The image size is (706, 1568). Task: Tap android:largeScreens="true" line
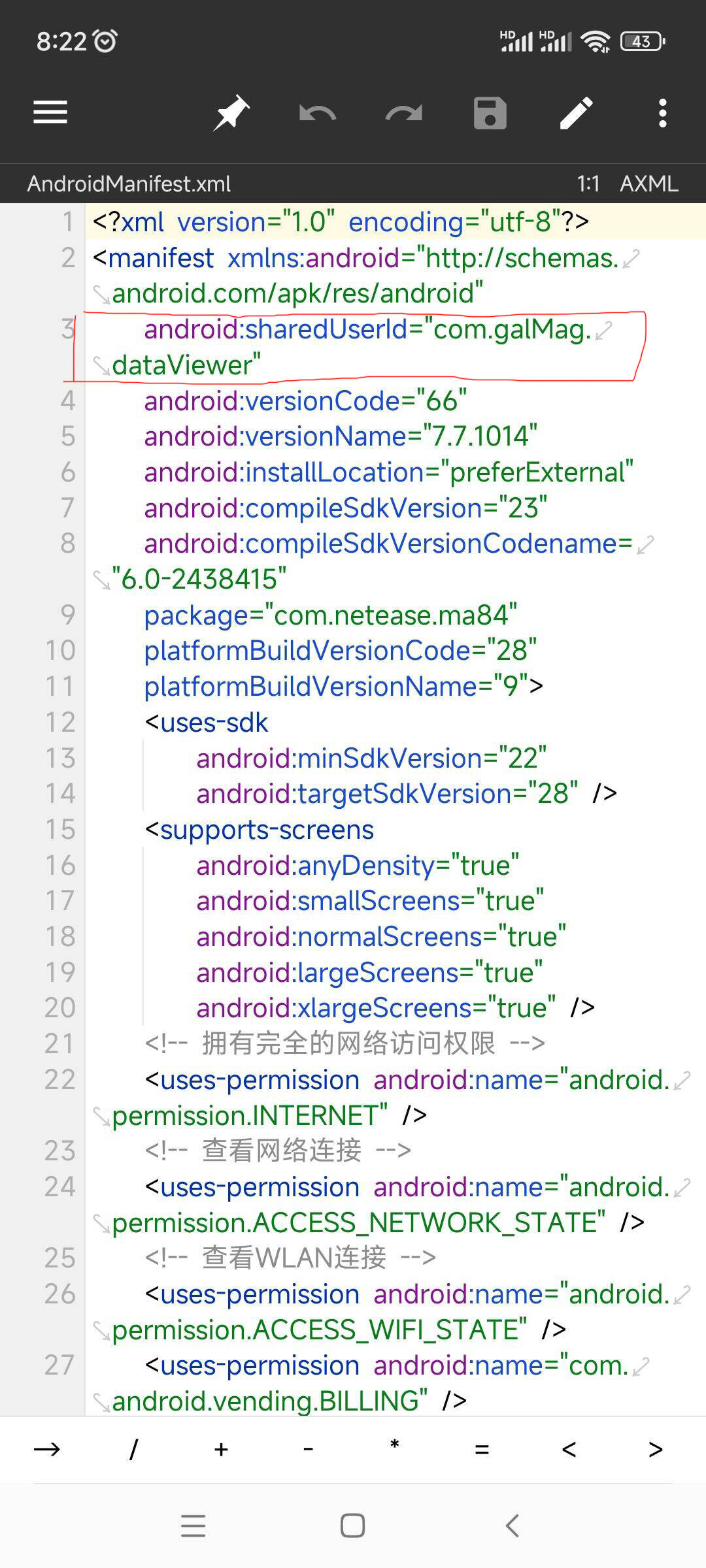click(369, 972)
